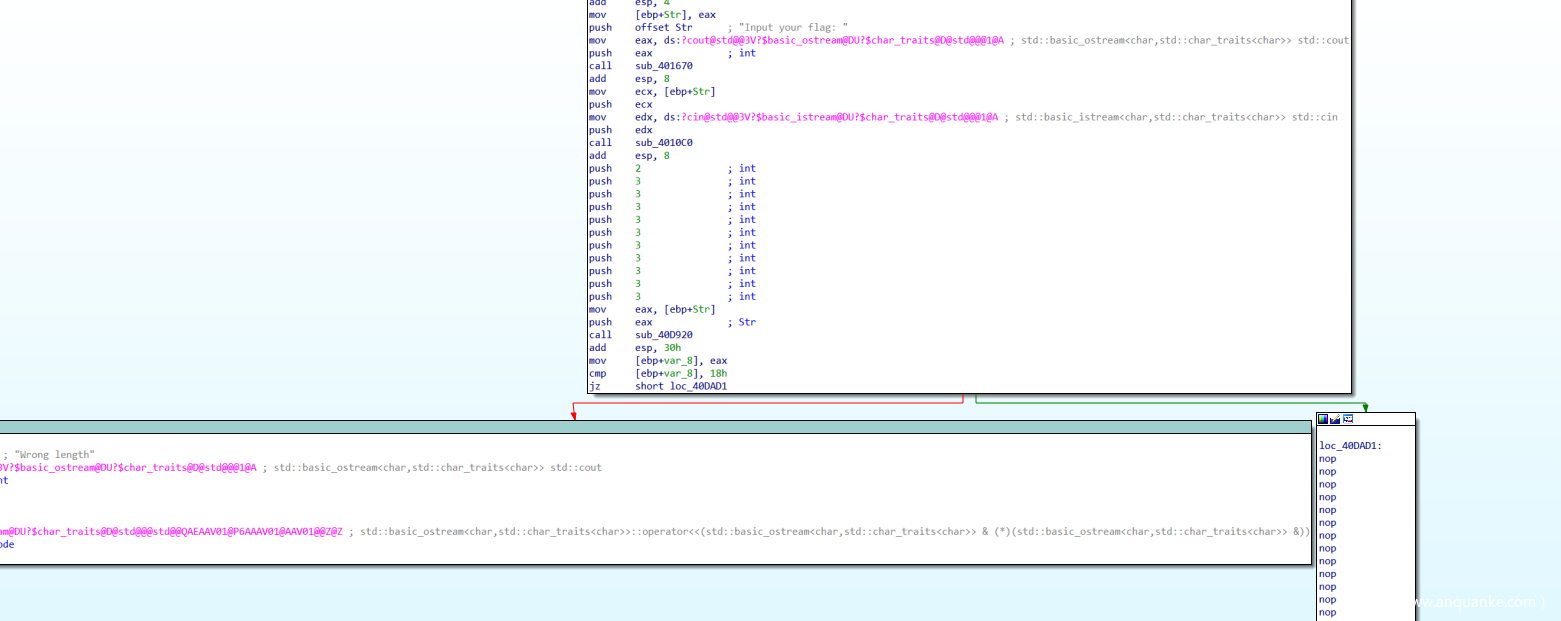Select the sub_401670 call target
The width and height of the screenshot is (1561, 621).
tap(663, 66)
